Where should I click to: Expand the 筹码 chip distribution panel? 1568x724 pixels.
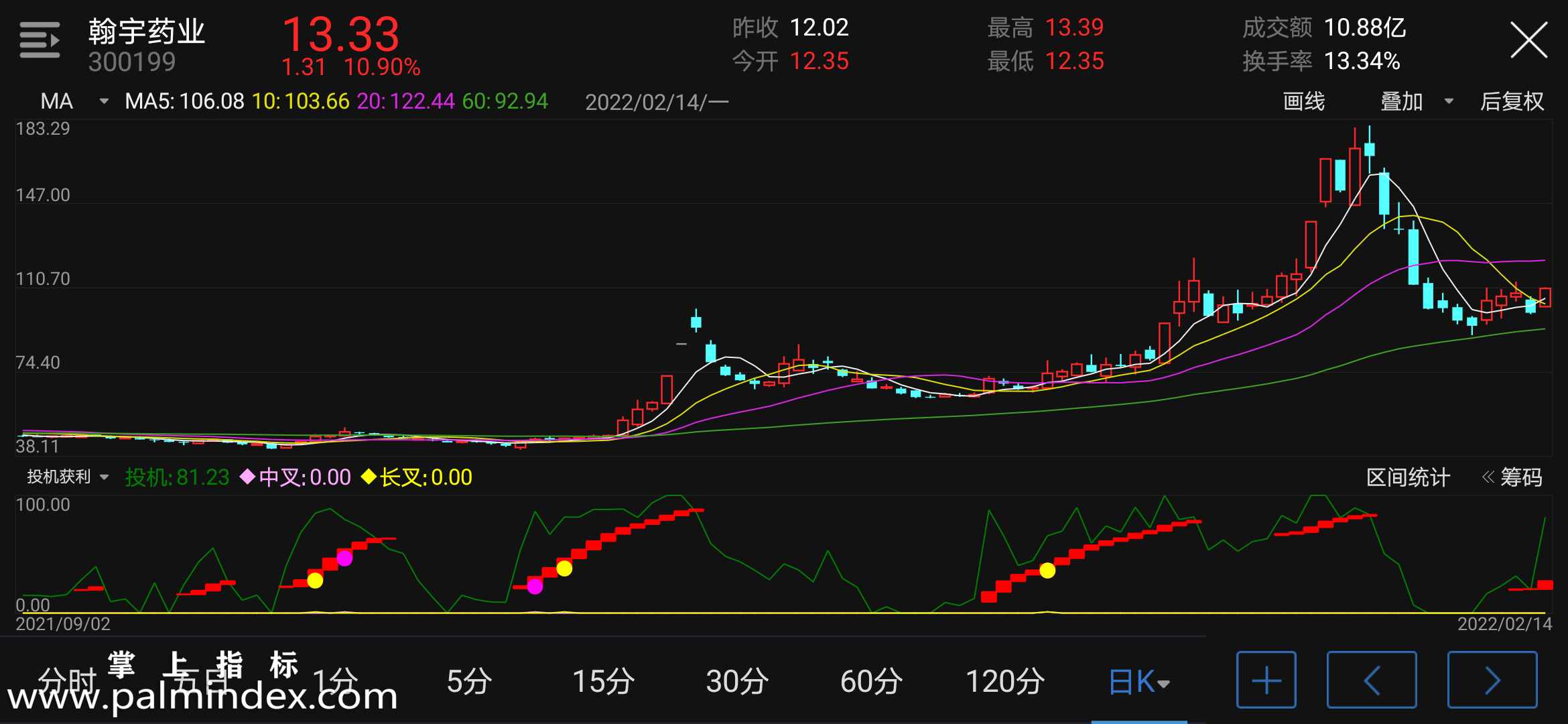[x=1512, y=477]
